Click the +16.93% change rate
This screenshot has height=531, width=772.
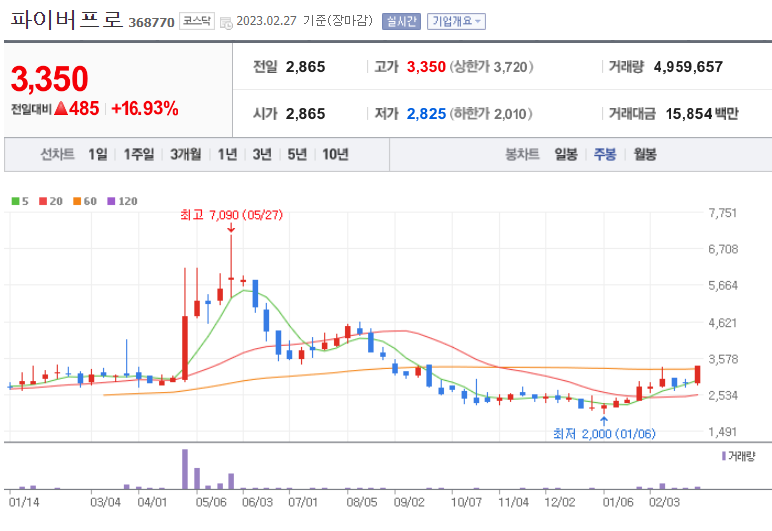pyautogui.click(x=145, y=108)
